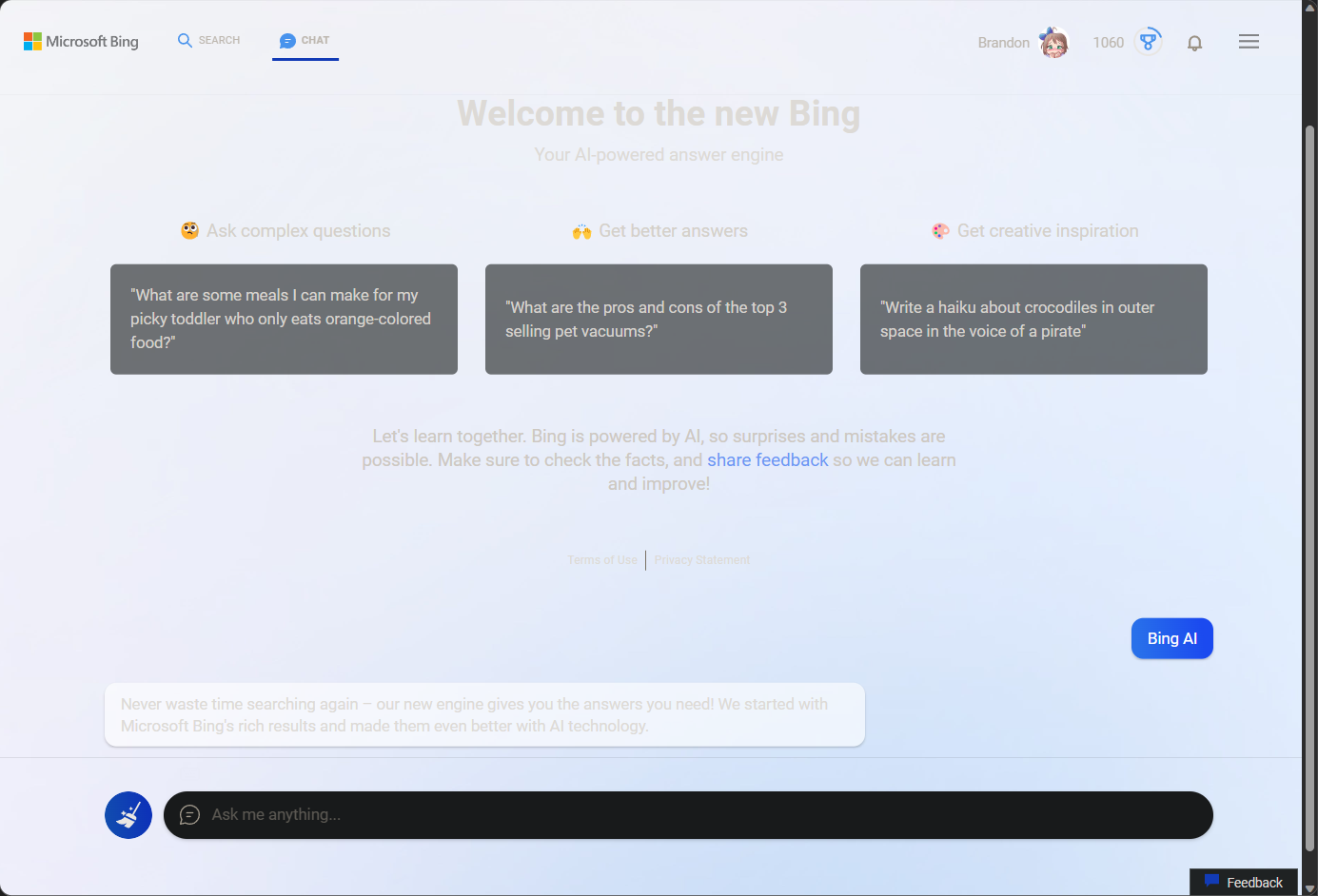The width and height of the screenshot is (1318, 896).
Task: Click the feedback flag icon at bottom right
Action: [x=1211, y=882]
